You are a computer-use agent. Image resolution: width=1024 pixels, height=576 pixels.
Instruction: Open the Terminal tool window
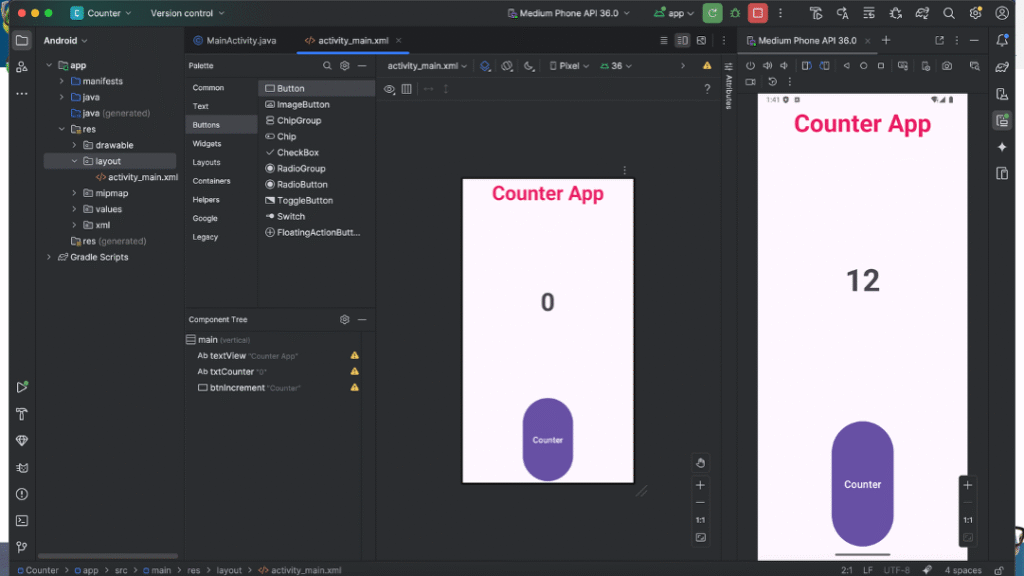coord(22,520)
